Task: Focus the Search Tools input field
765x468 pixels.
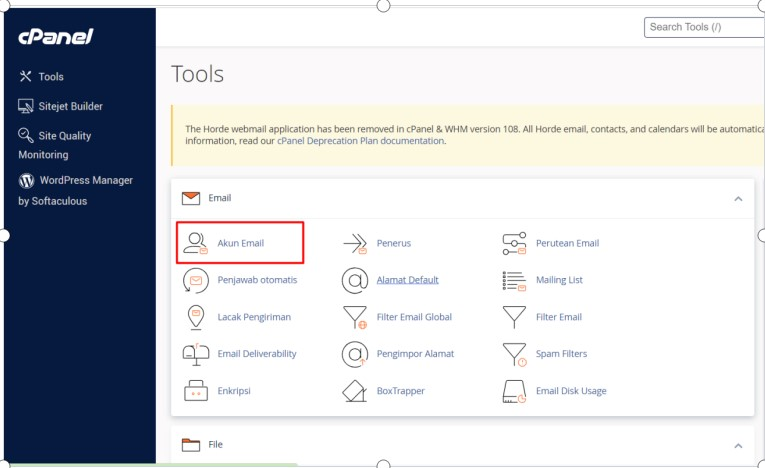Action: 704,27
